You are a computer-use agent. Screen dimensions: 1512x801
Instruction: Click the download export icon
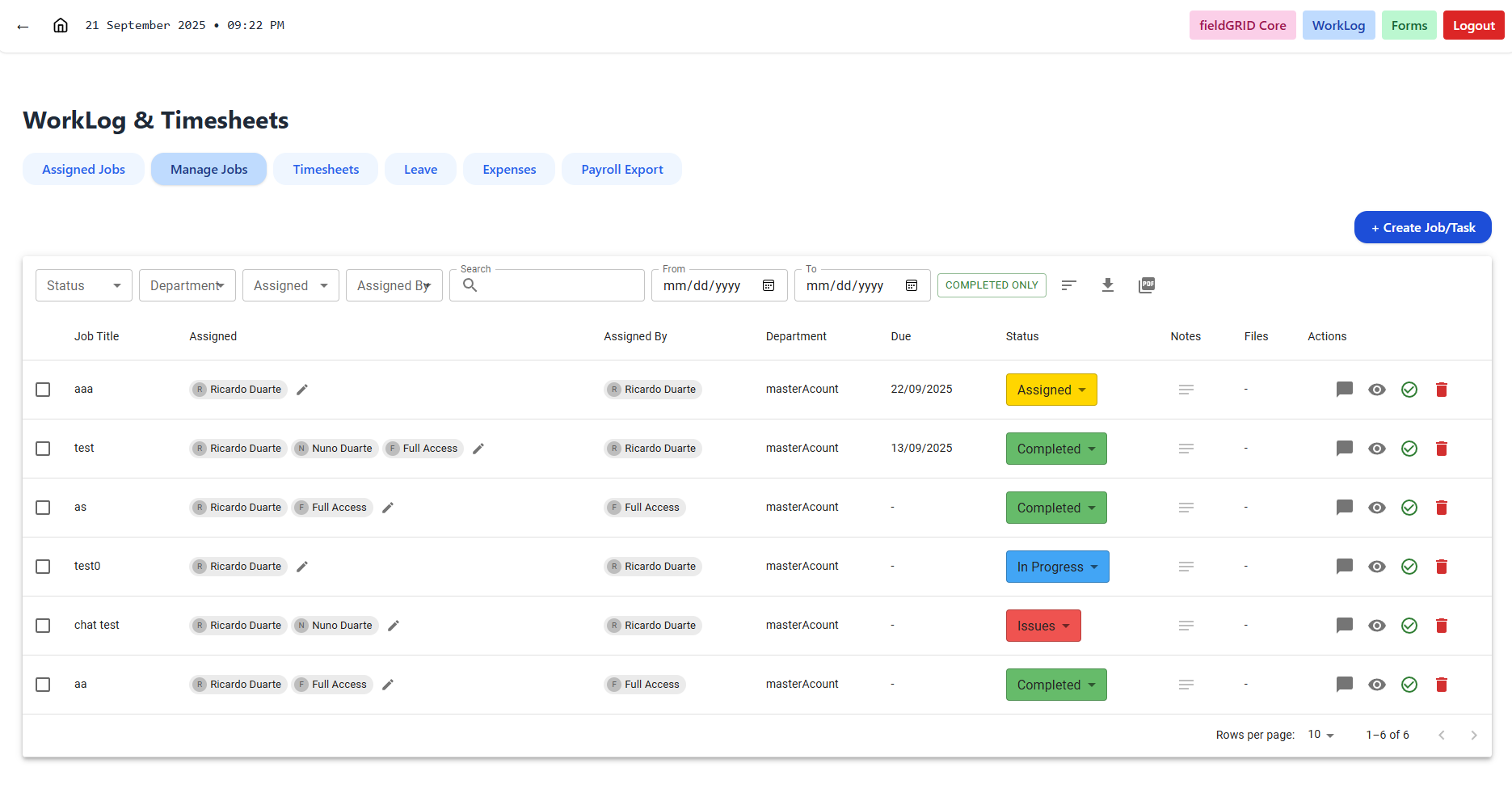[1108, 285]
